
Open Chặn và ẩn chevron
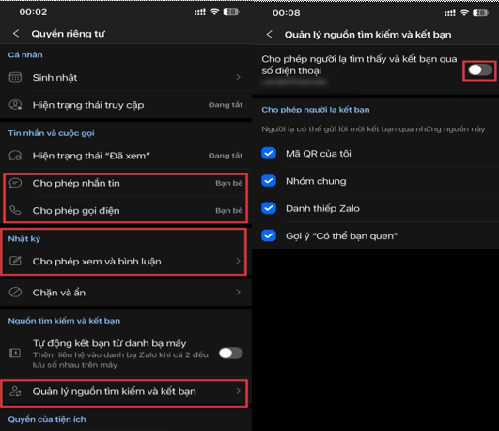point(238,292)
